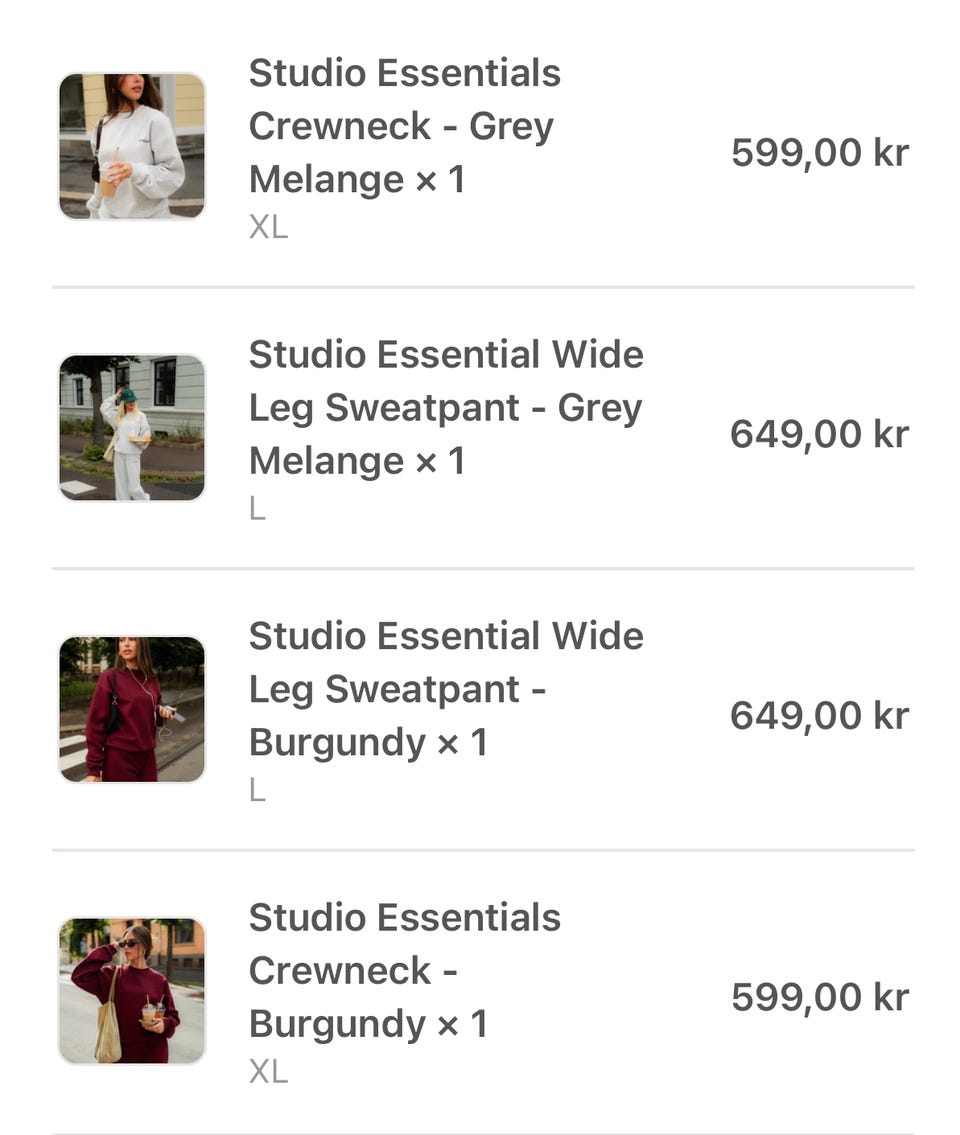Tap the × 1 quantity of Burgundy sweatpant

(x=462, y=743)
